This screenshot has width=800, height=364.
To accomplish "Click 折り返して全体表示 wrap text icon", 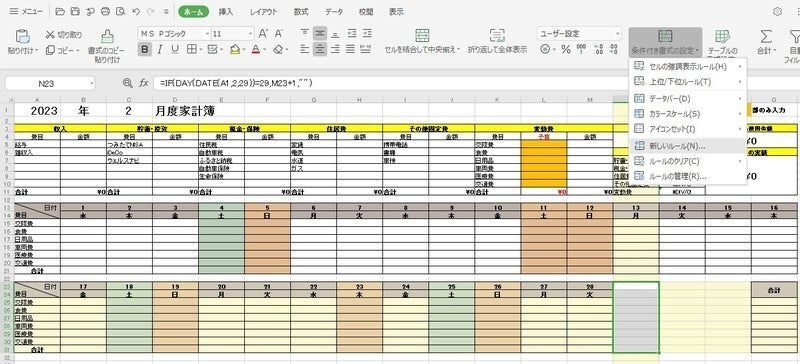I will [497, 35].
